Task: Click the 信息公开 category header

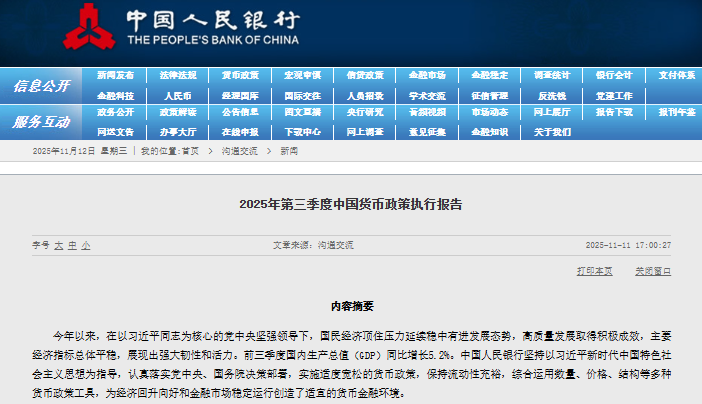Action: tap(42, 86)
